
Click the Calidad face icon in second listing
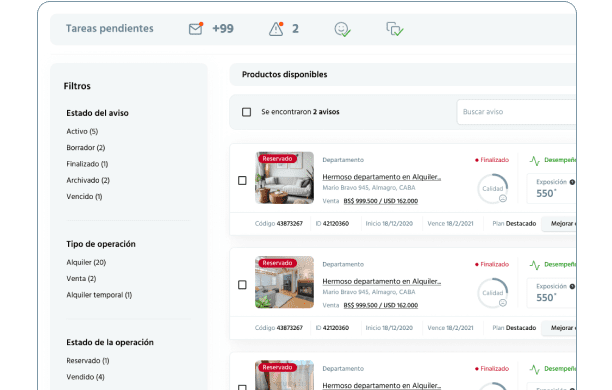click(503, 303)
